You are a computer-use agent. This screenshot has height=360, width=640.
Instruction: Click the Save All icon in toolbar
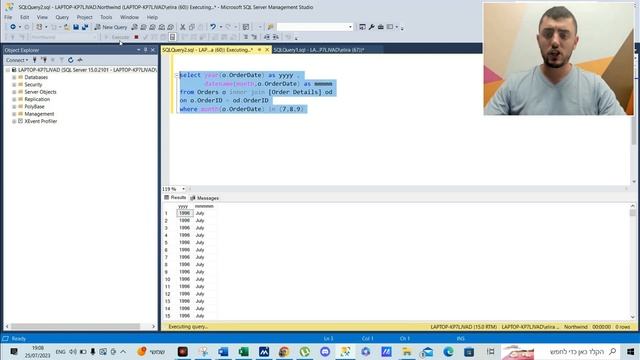point(85,27)
